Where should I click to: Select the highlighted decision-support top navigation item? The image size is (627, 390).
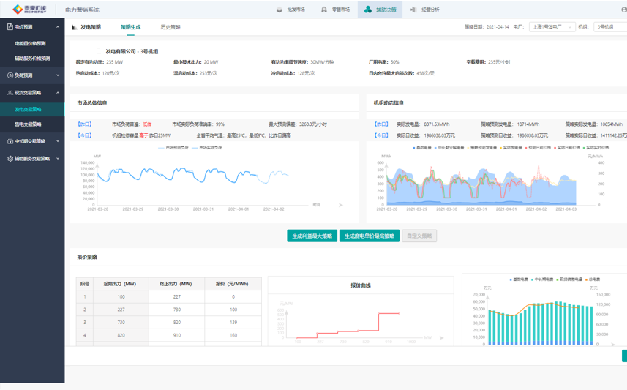click(x=380, y=9)
